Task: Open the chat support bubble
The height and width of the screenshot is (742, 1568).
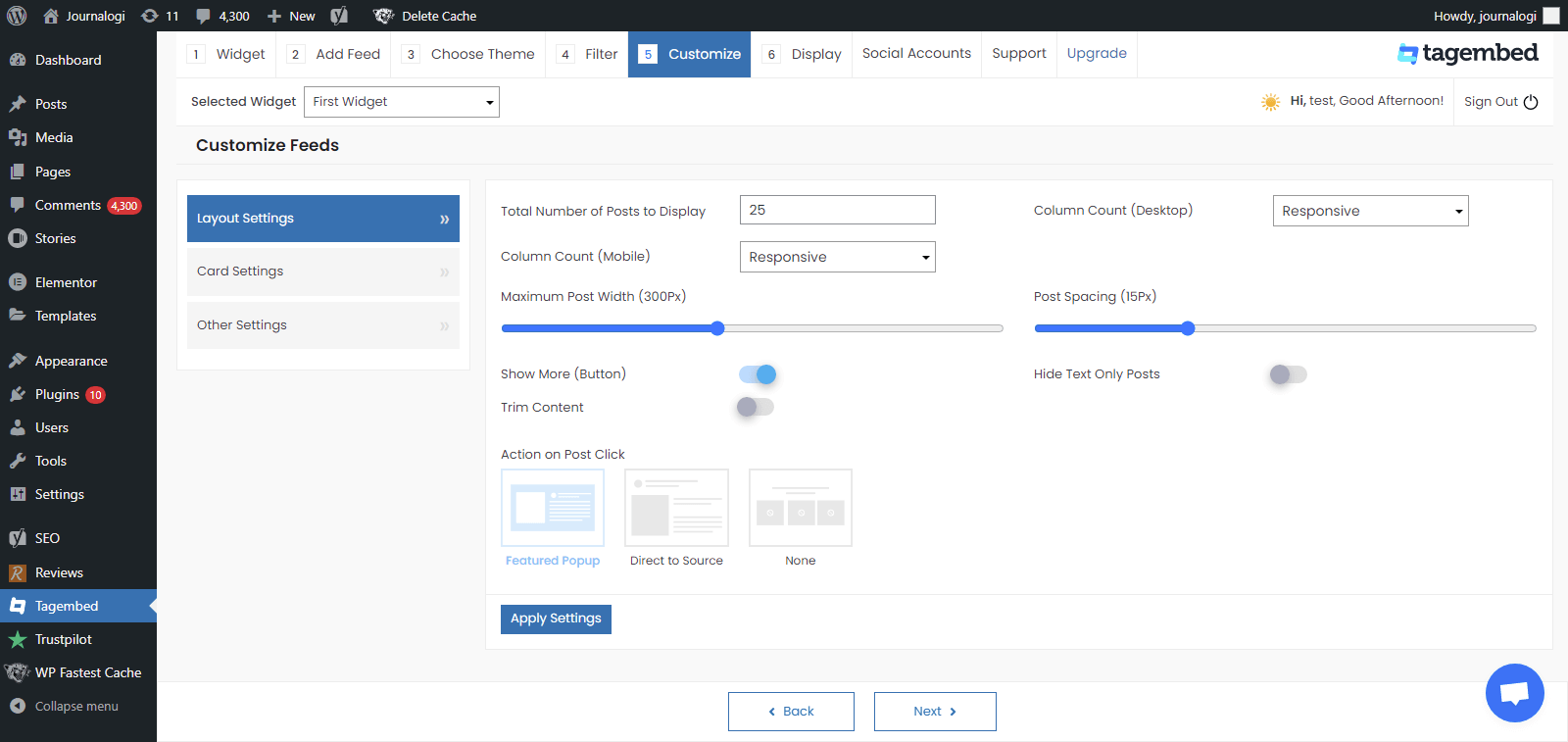Action: click(x=1514, y=693)
